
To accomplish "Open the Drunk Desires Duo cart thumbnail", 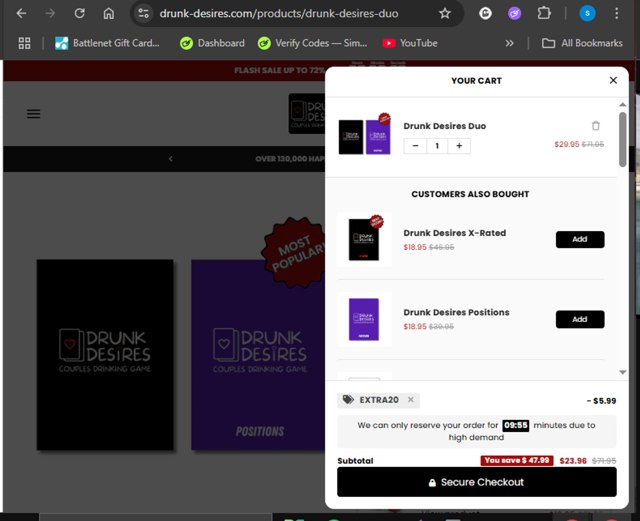I will 364,134.
